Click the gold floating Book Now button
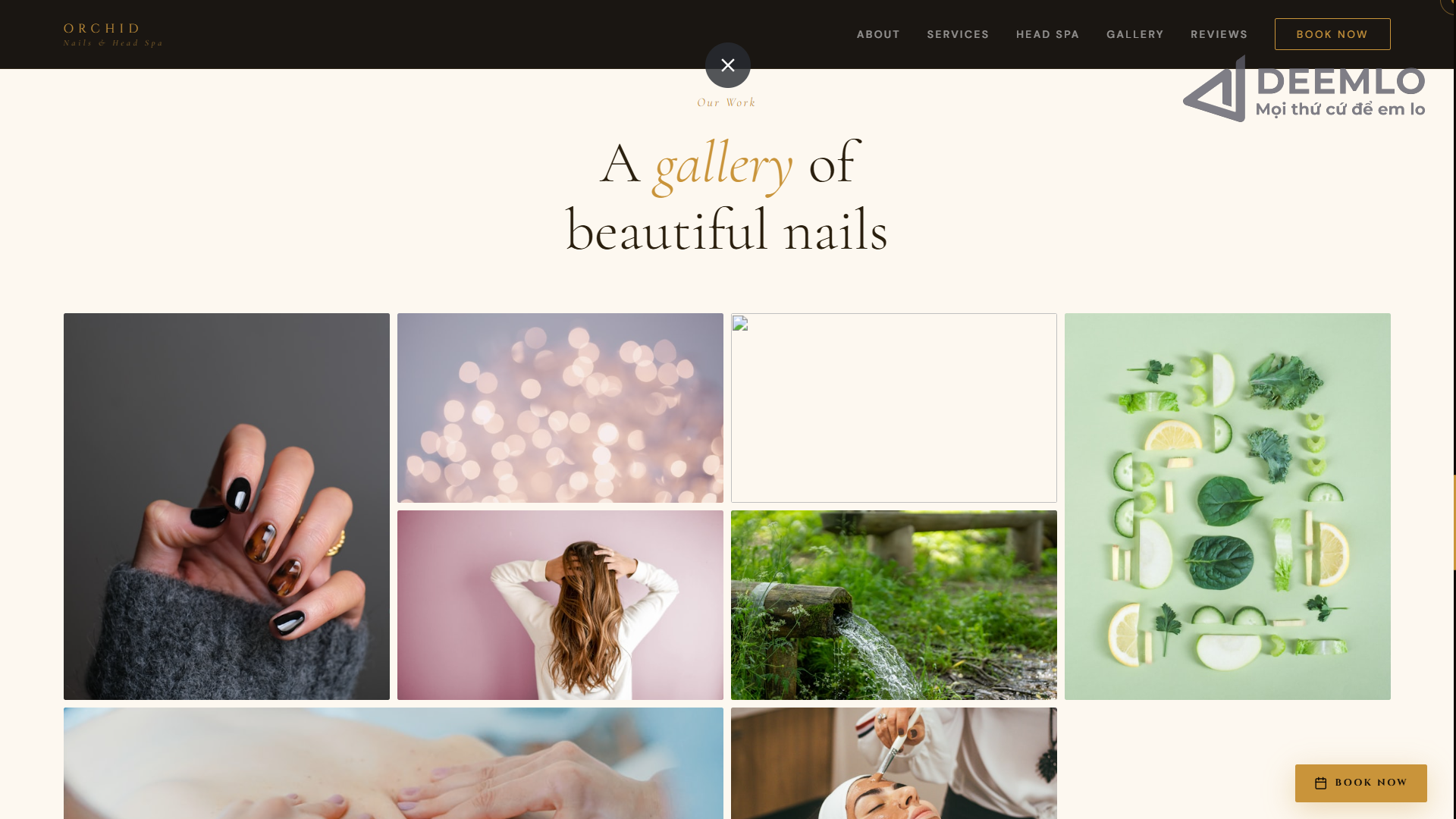 tap(1361, 783)
